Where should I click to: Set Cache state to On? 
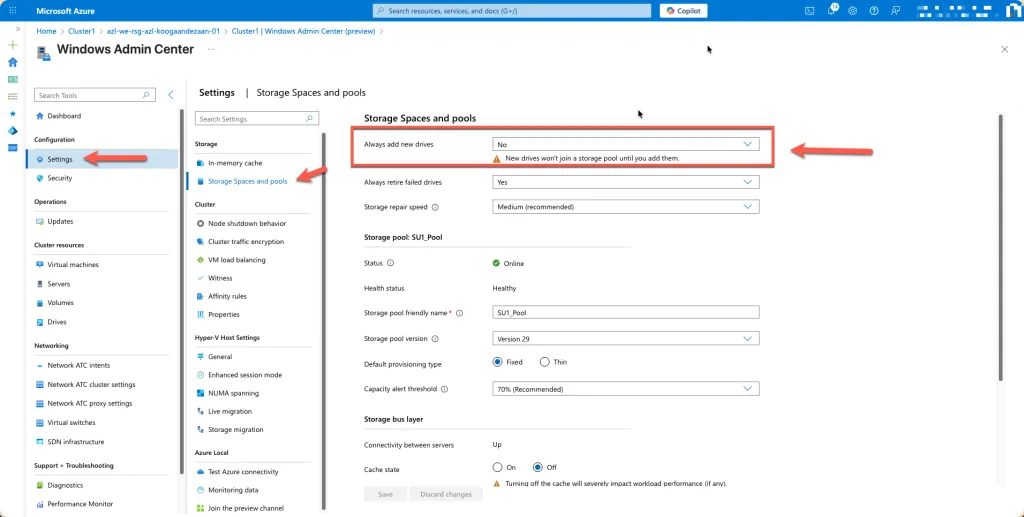(498, 467)
